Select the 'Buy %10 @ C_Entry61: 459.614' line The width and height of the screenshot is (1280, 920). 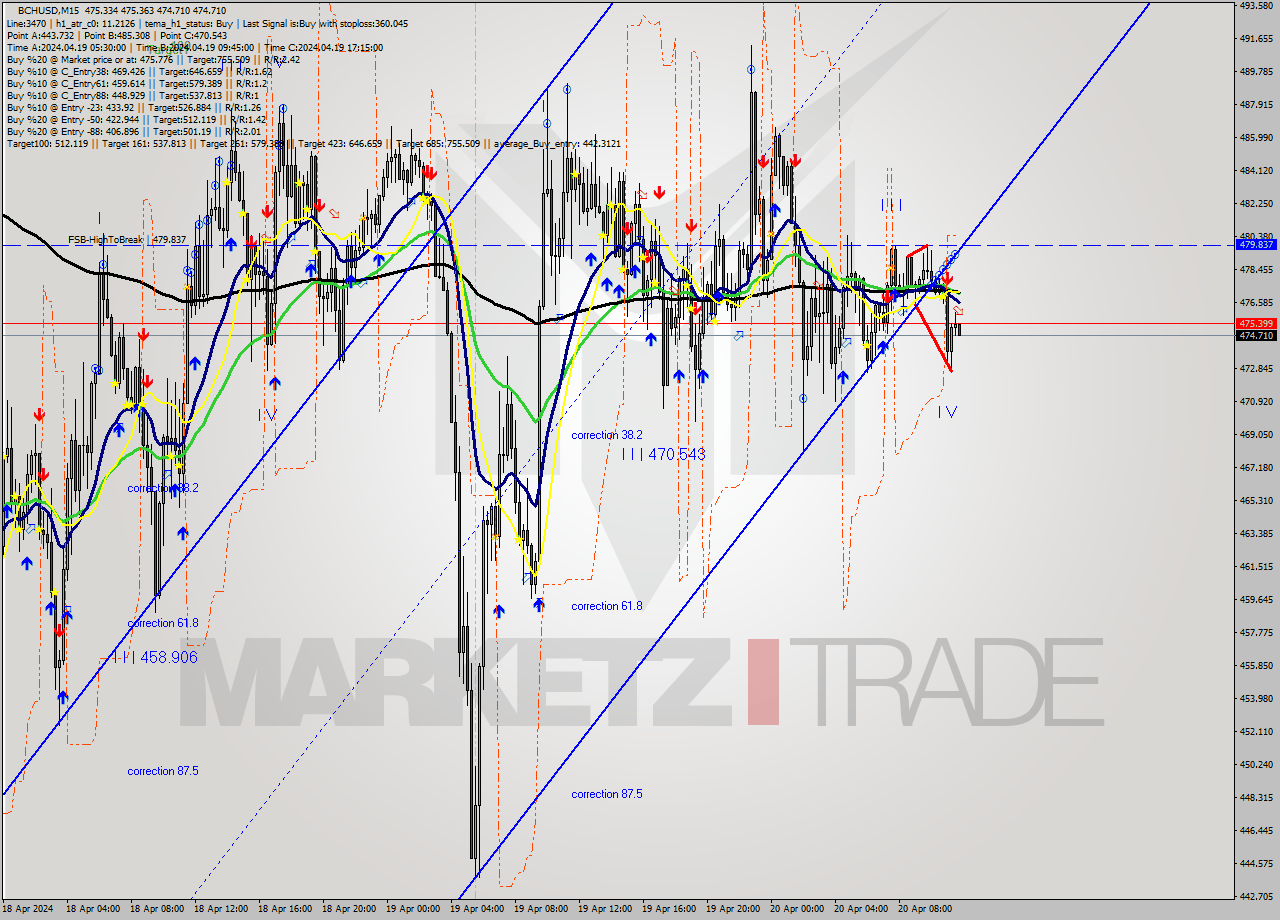[x=75, y=84]
